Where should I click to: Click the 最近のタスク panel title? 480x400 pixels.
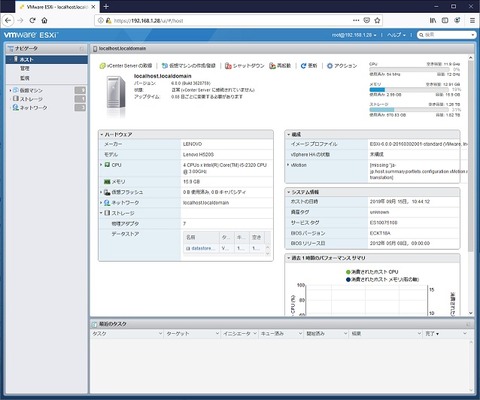coord(113,324)
